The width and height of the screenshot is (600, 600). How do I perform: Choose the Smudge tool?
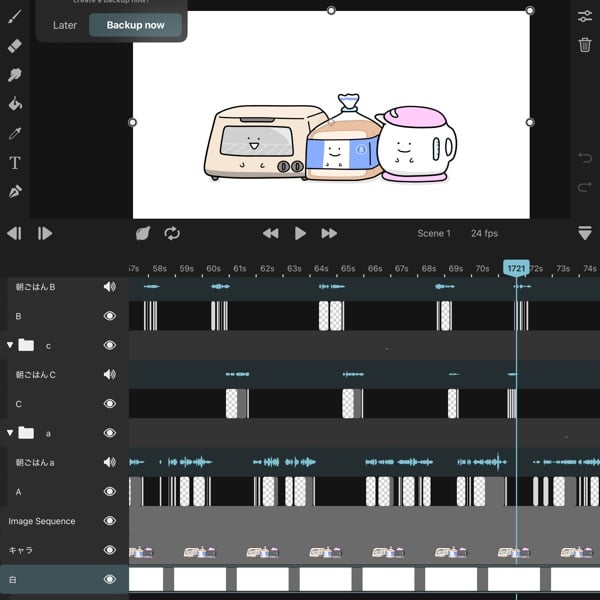[15, 75]
